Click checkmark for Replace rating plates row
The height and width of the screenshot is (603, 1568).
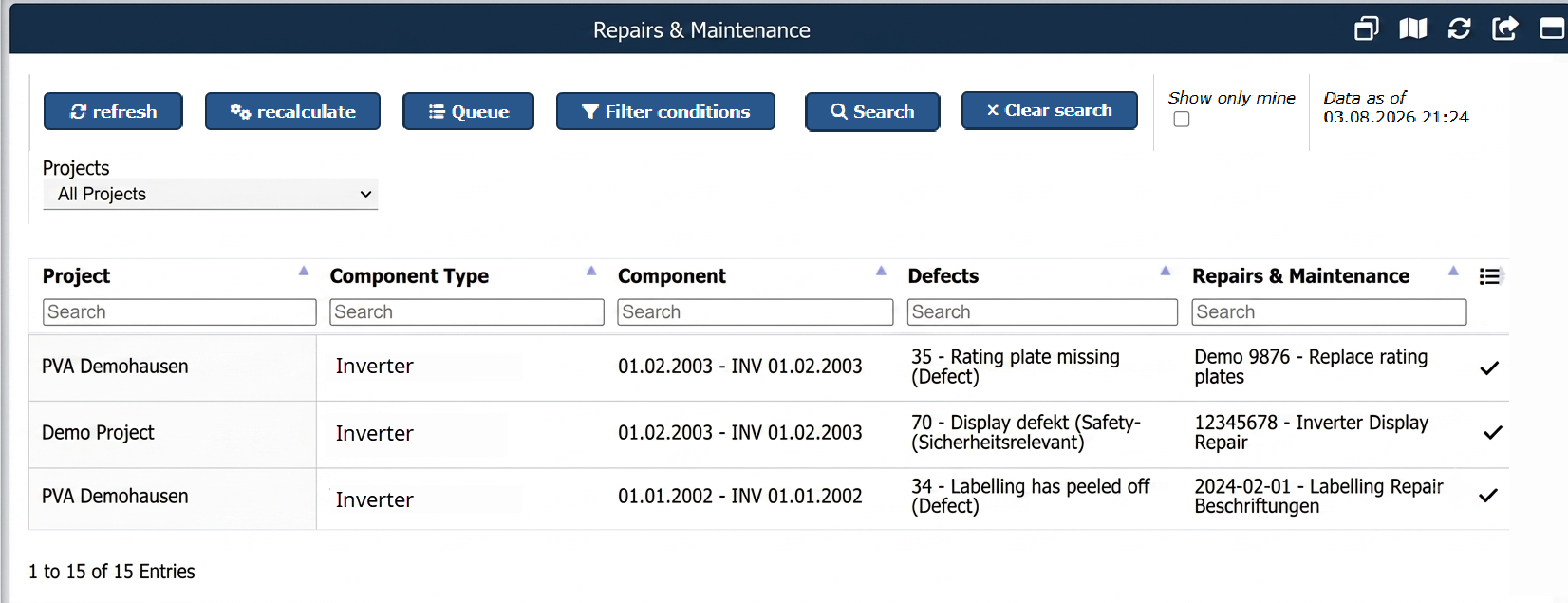pyautogui.click(x=1489, y=367)
